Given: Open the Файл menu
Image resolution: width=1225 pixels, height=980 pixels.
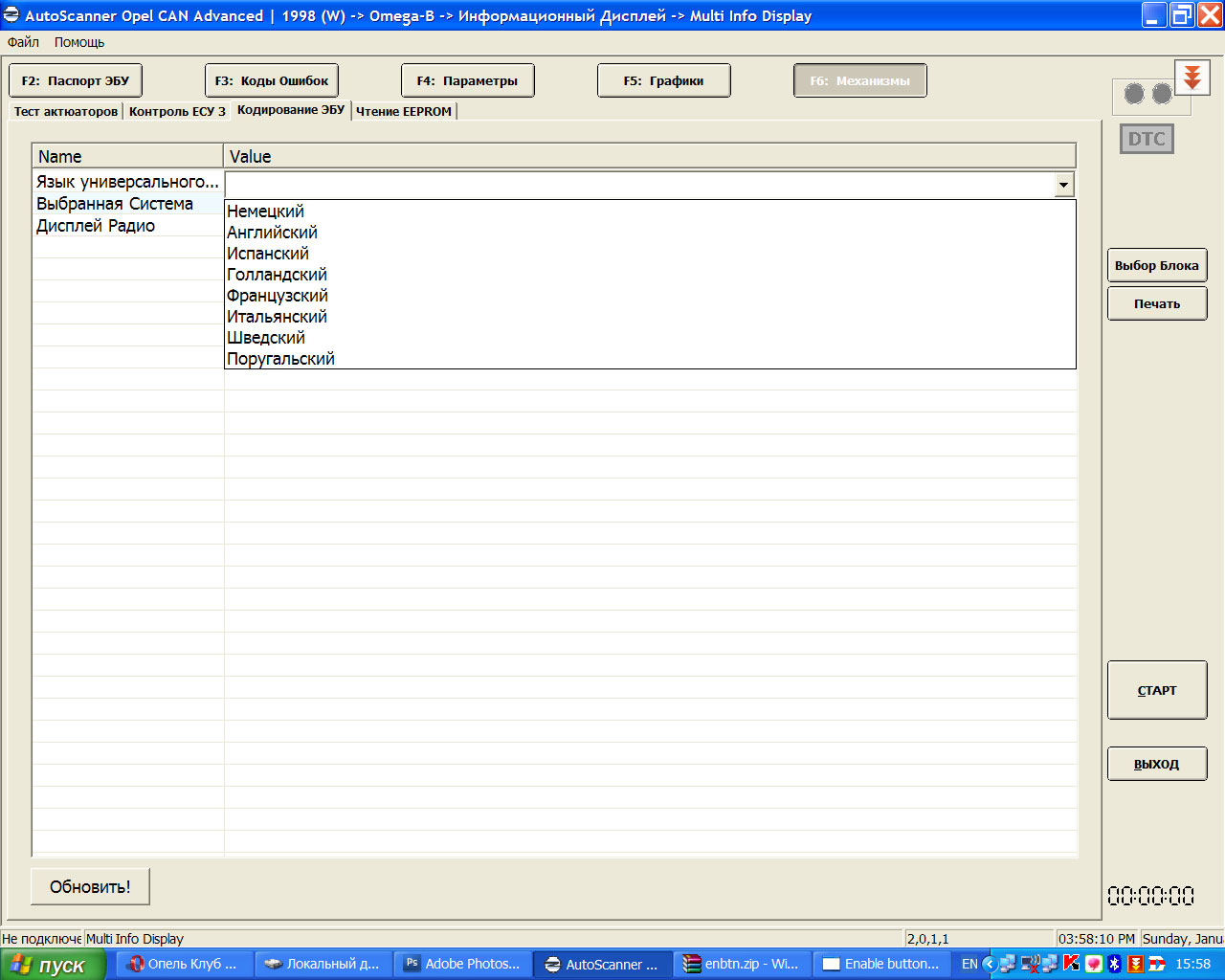Looking at the screenshot, I should point(23,42).
